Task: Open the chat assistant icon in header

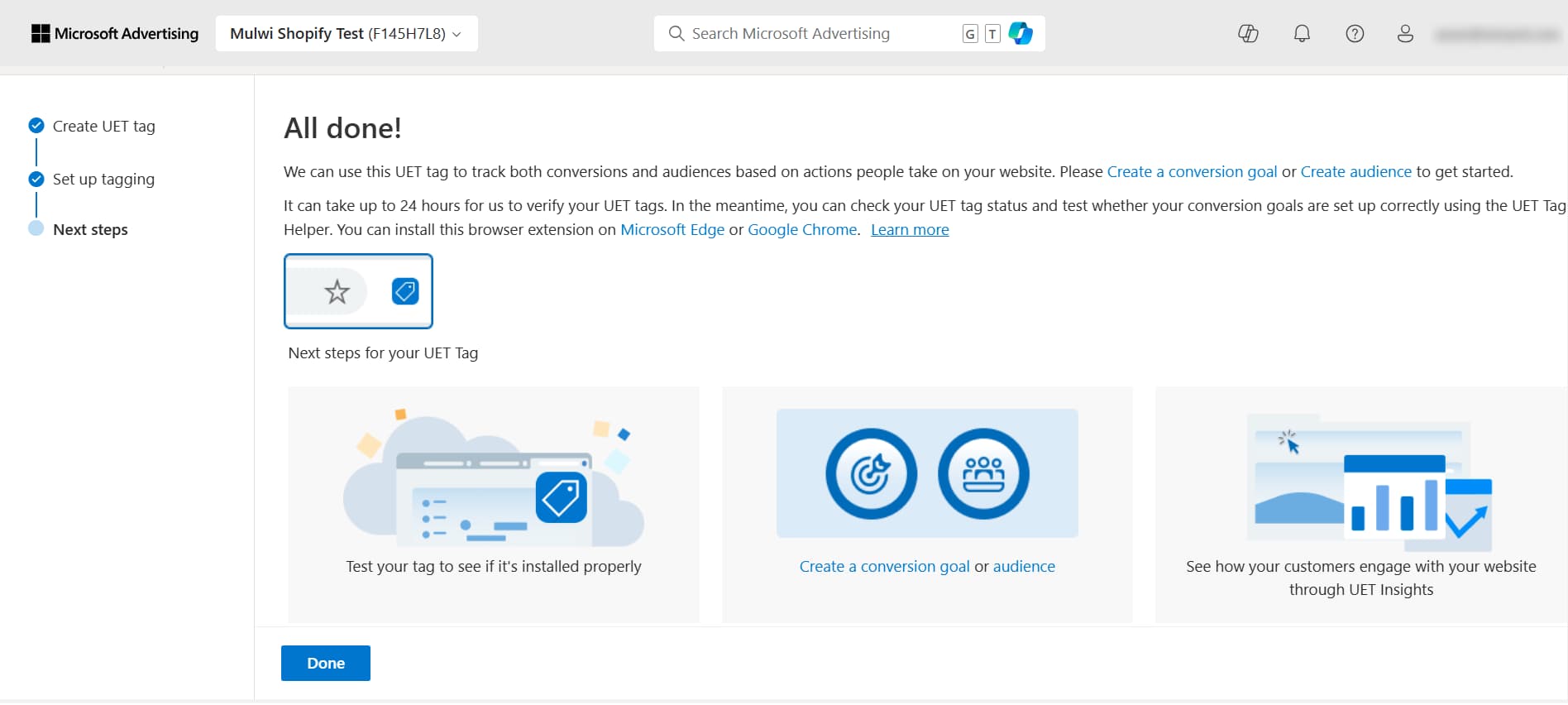Action: (x=1248, y=33)
